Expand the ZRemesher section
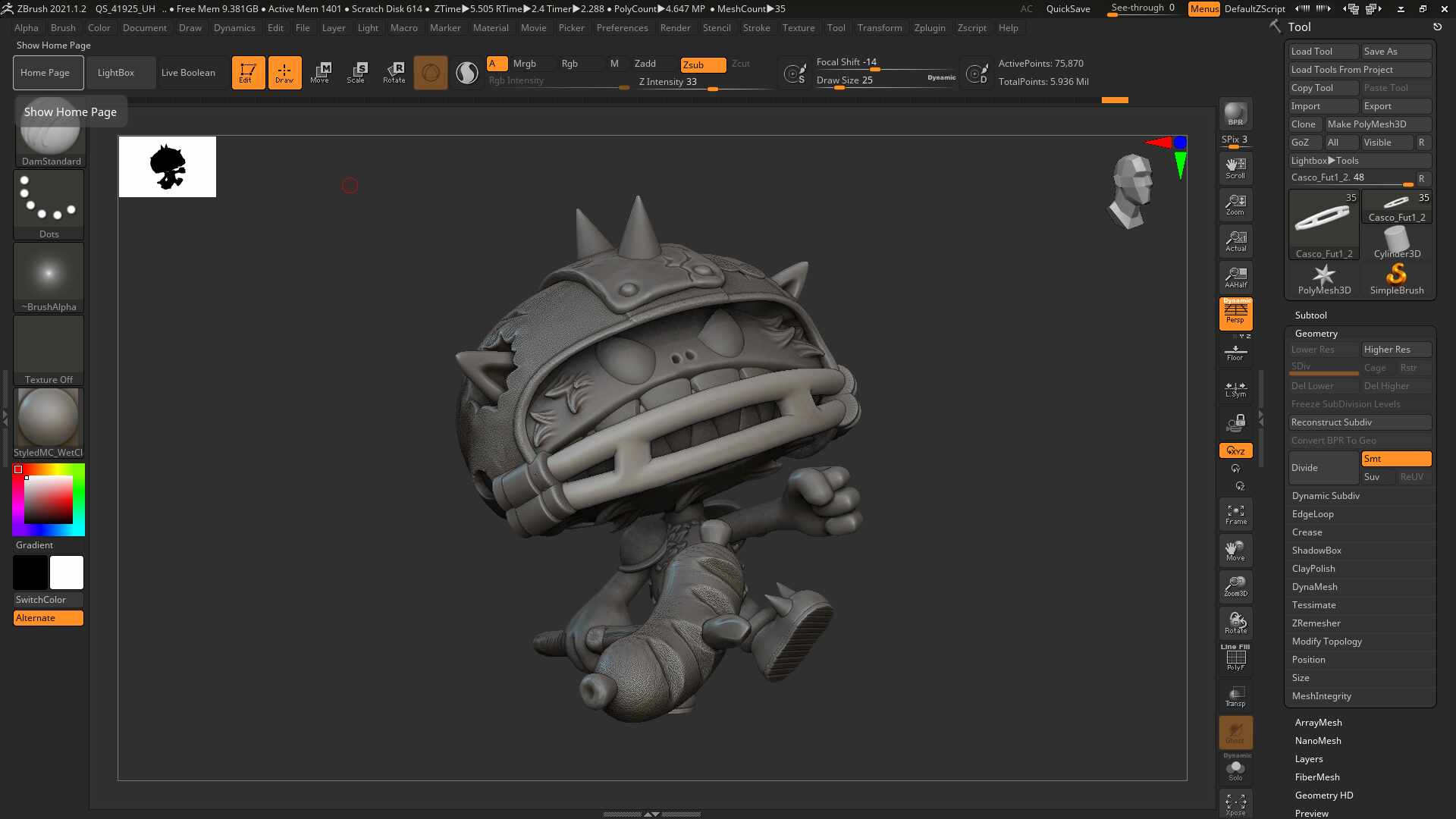The width and height of the screenshot is (1456, 819). click(x=1316, y=623)
